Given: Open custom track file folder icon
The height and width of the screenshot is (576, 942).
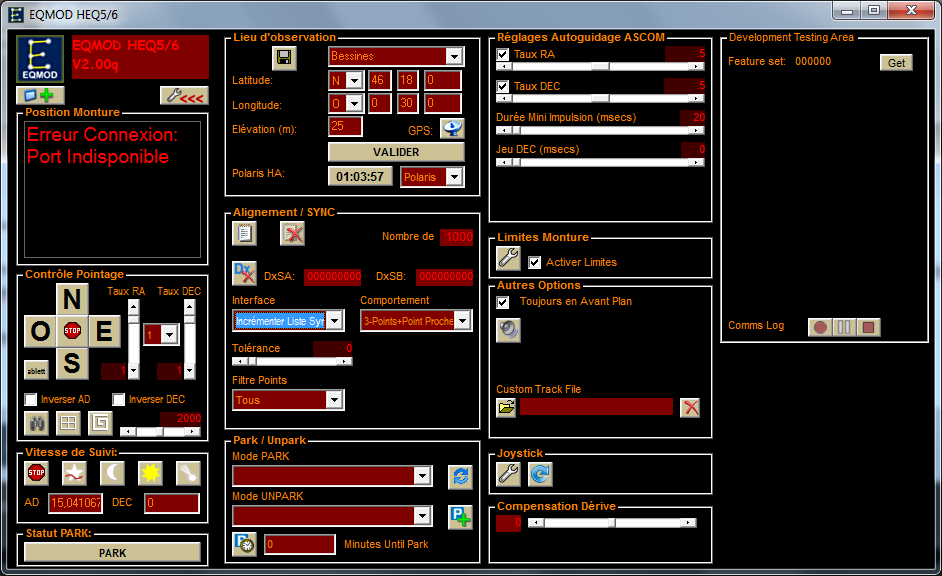Looking at the screenshot, I should pos(506,408).
